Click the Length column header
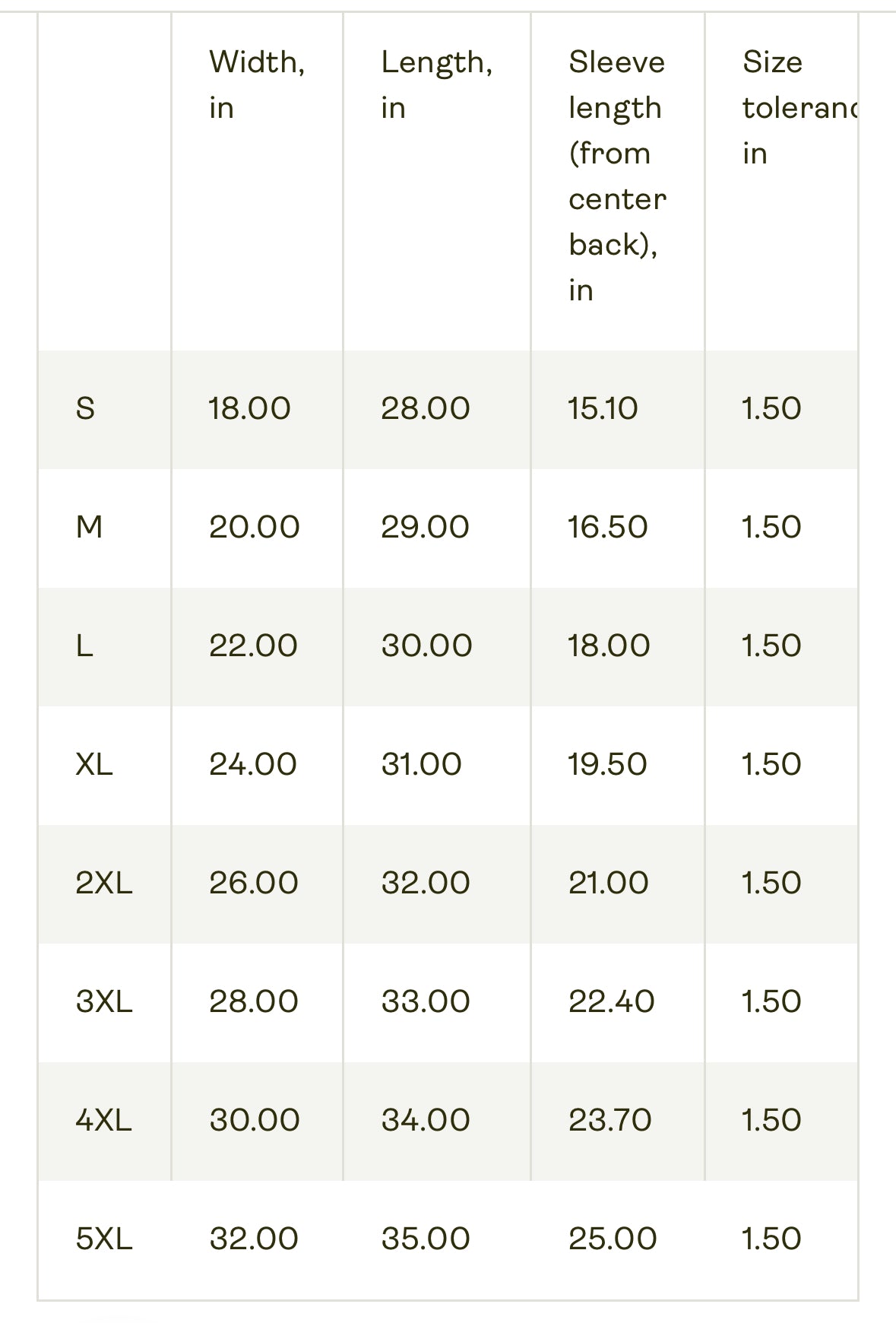Screen dimensions: 896x1323 click(436, 84)
